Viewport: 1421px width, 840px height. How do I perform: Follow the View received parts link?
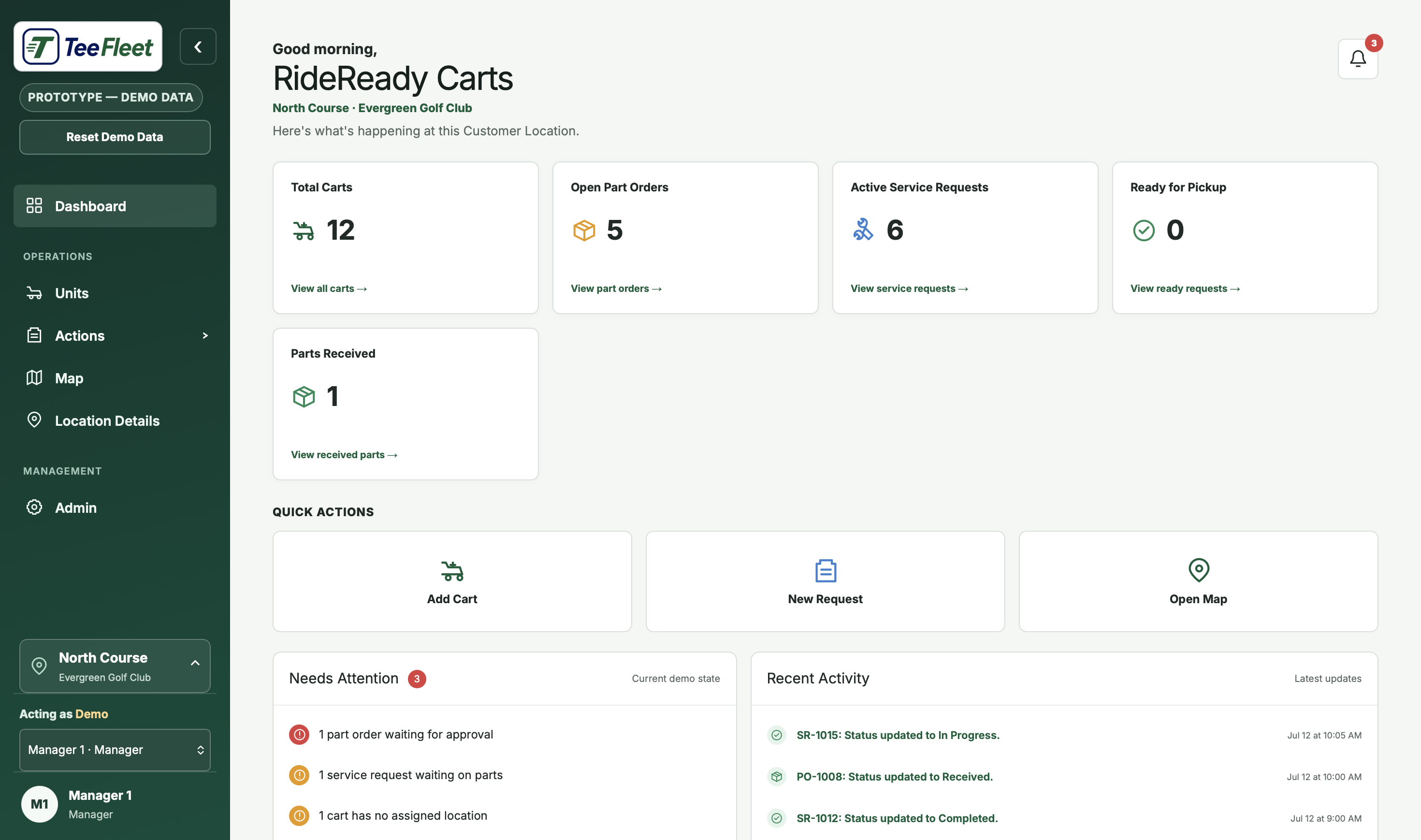point(344,454)
